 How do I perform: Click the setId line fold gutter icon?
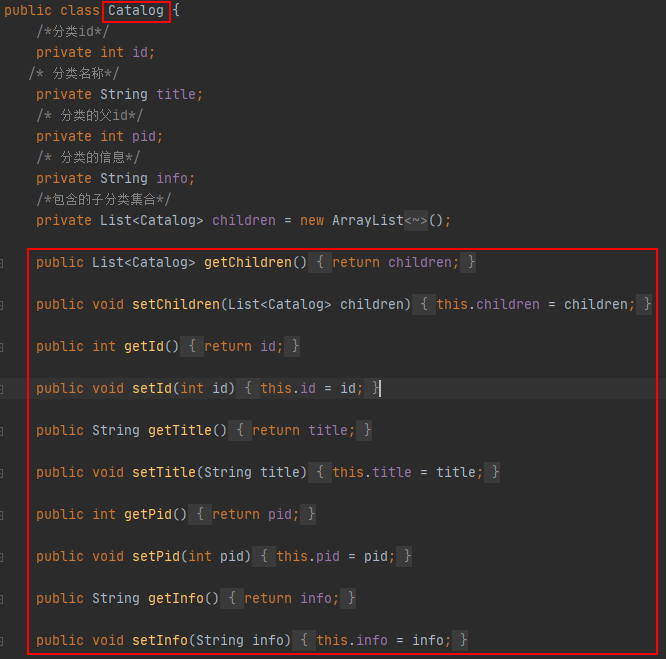[3, 389]
